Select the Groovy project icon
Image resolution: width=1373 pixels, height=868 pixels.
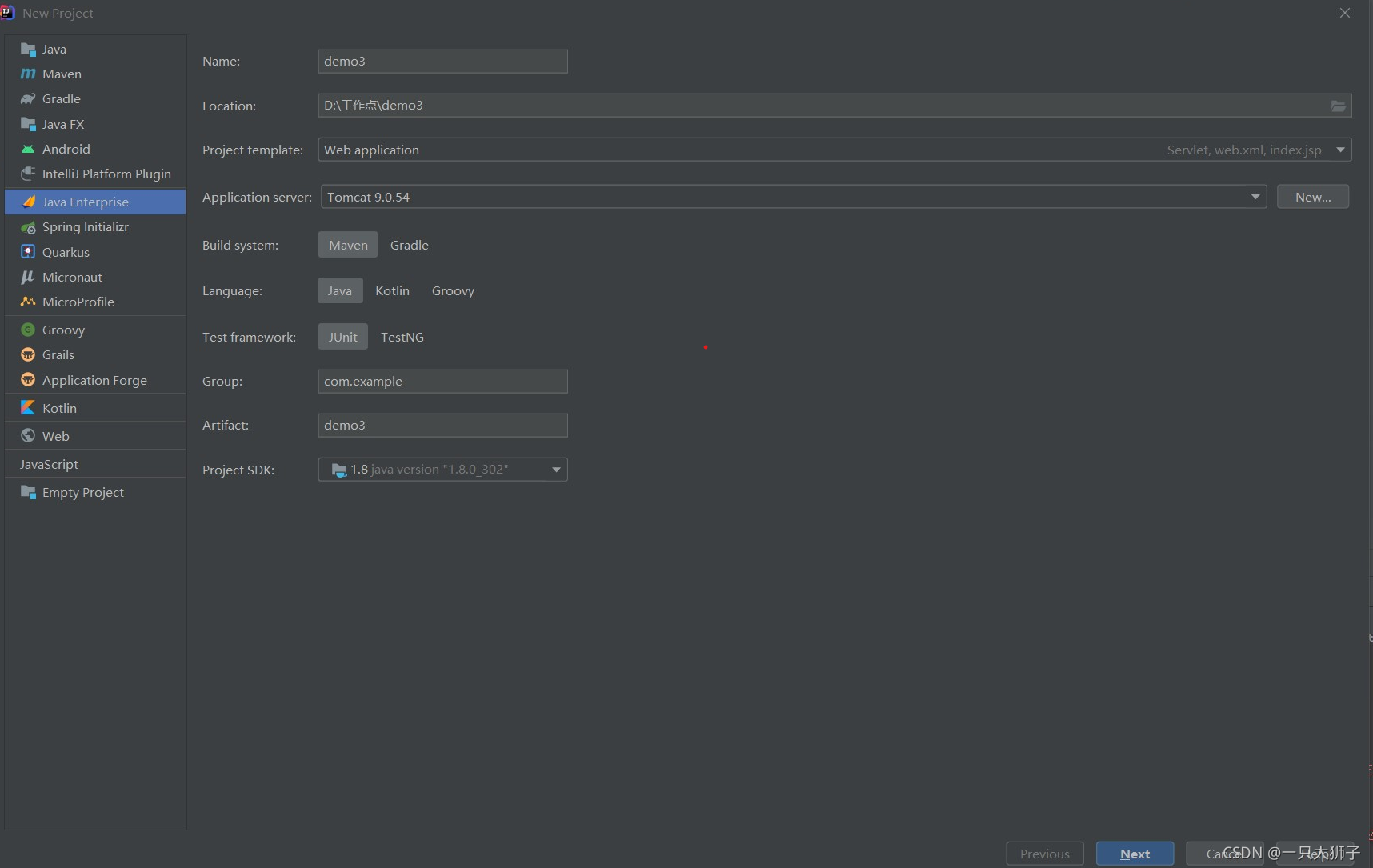28,330
